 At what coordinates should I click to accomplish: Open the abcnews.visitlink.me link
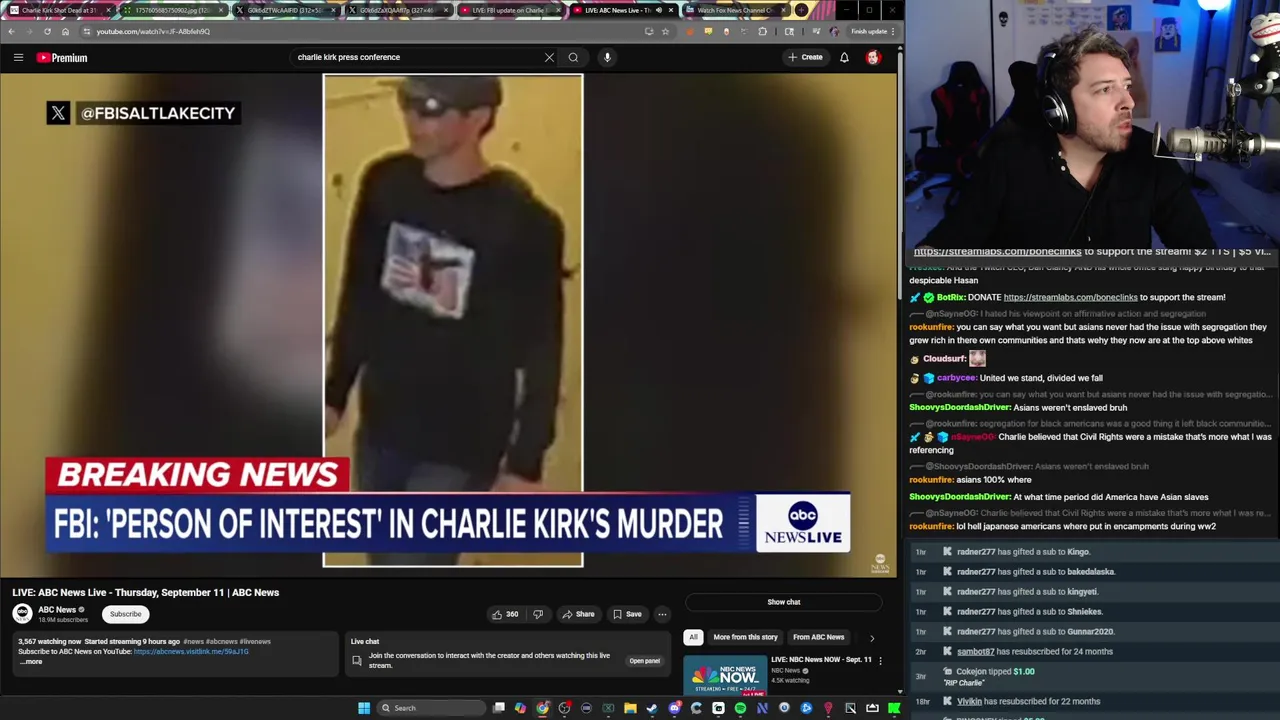(191, 652)
